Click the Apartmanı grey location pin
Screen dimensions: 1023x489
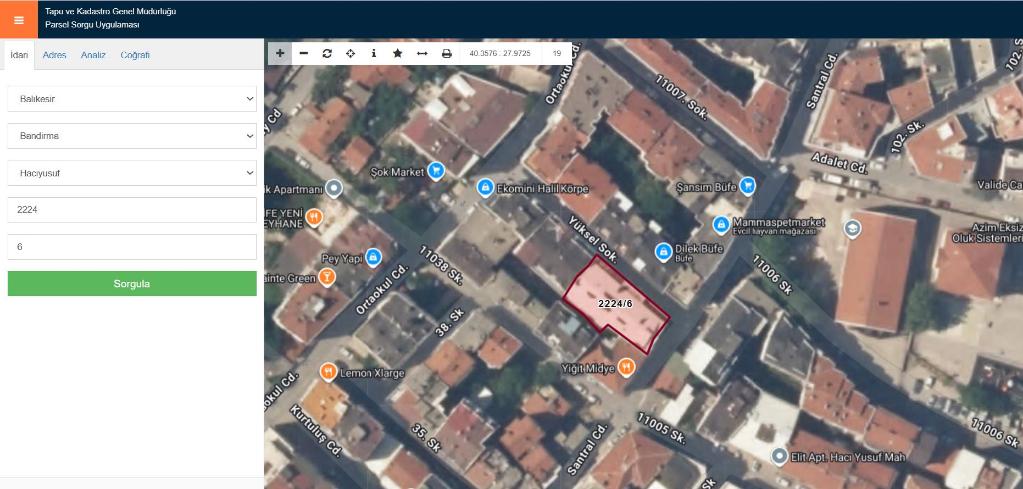click(x=334, y=188)
